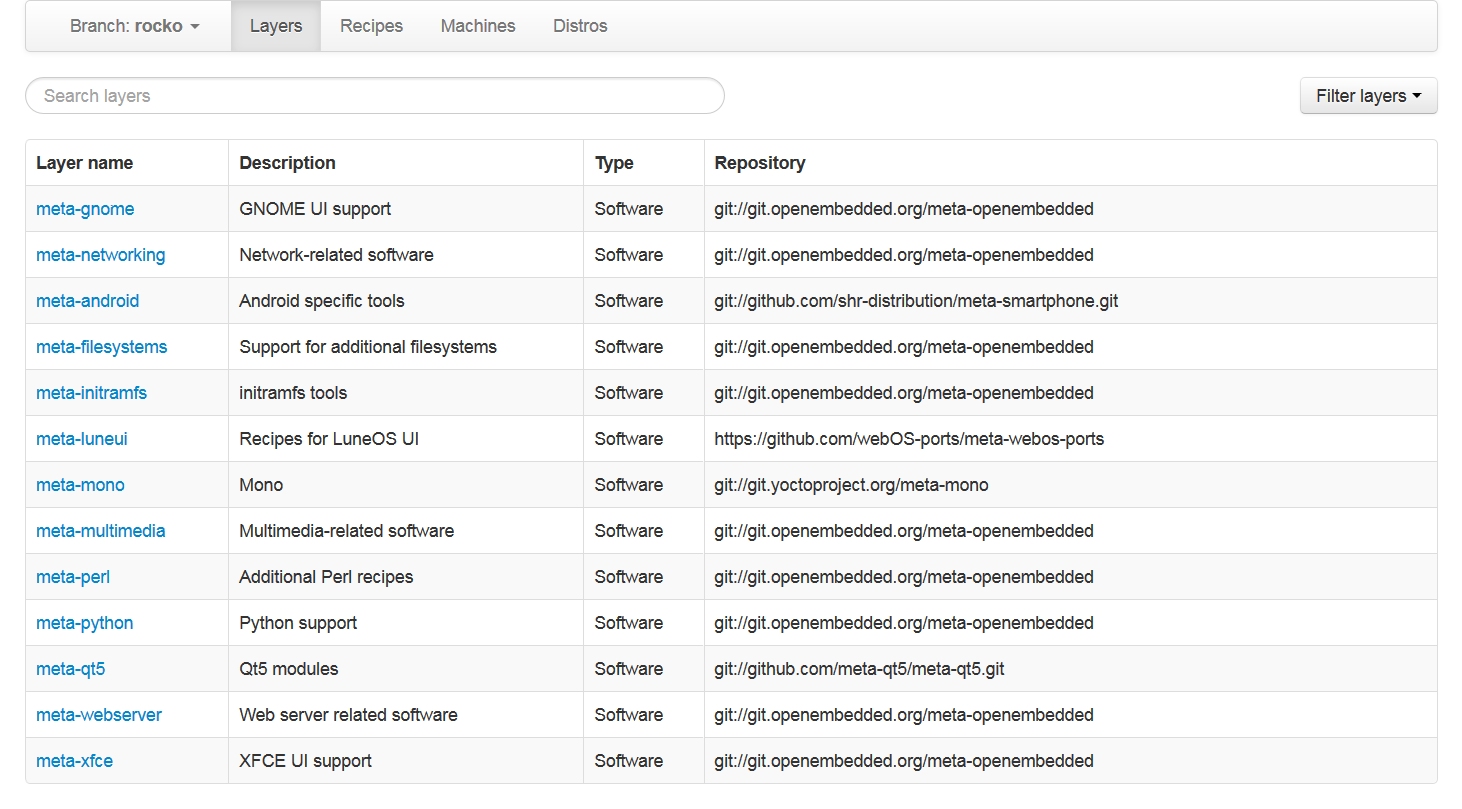
Task: Focus the Search layers input field
Action: [x=375, y=96]
